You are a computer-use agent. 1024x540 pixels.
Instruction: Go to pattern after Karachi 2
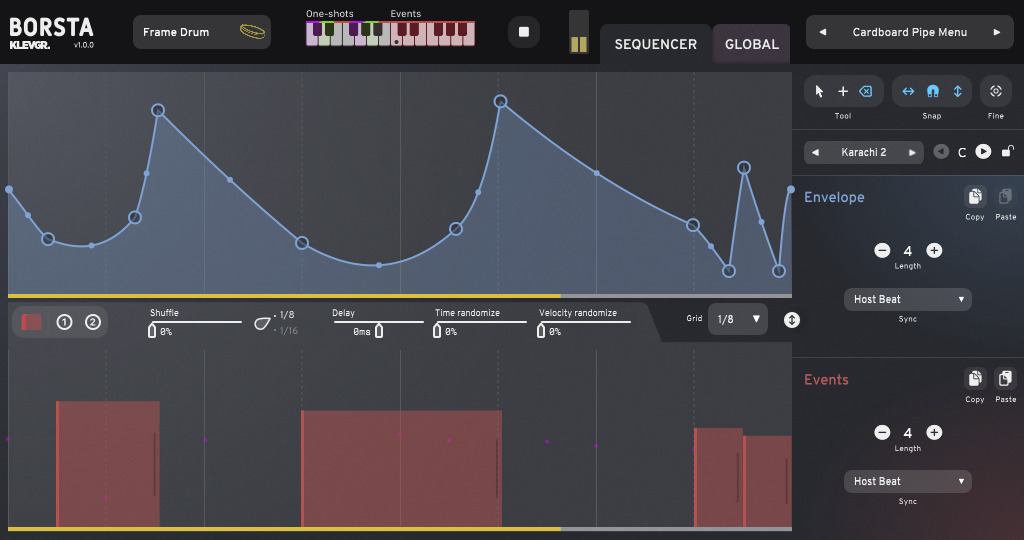912,152
